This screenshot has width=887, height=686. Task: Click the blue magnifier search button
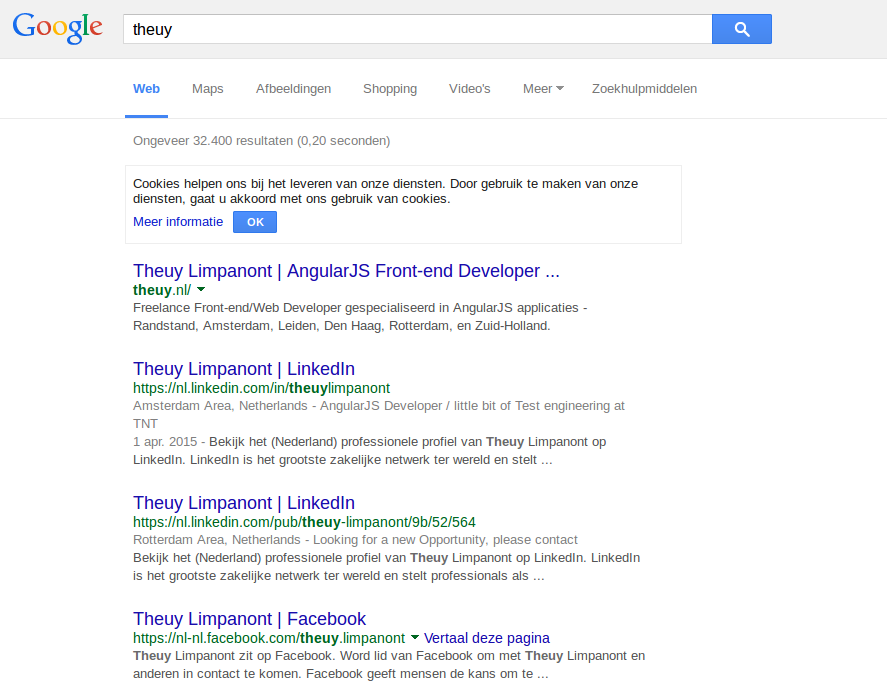742,29
